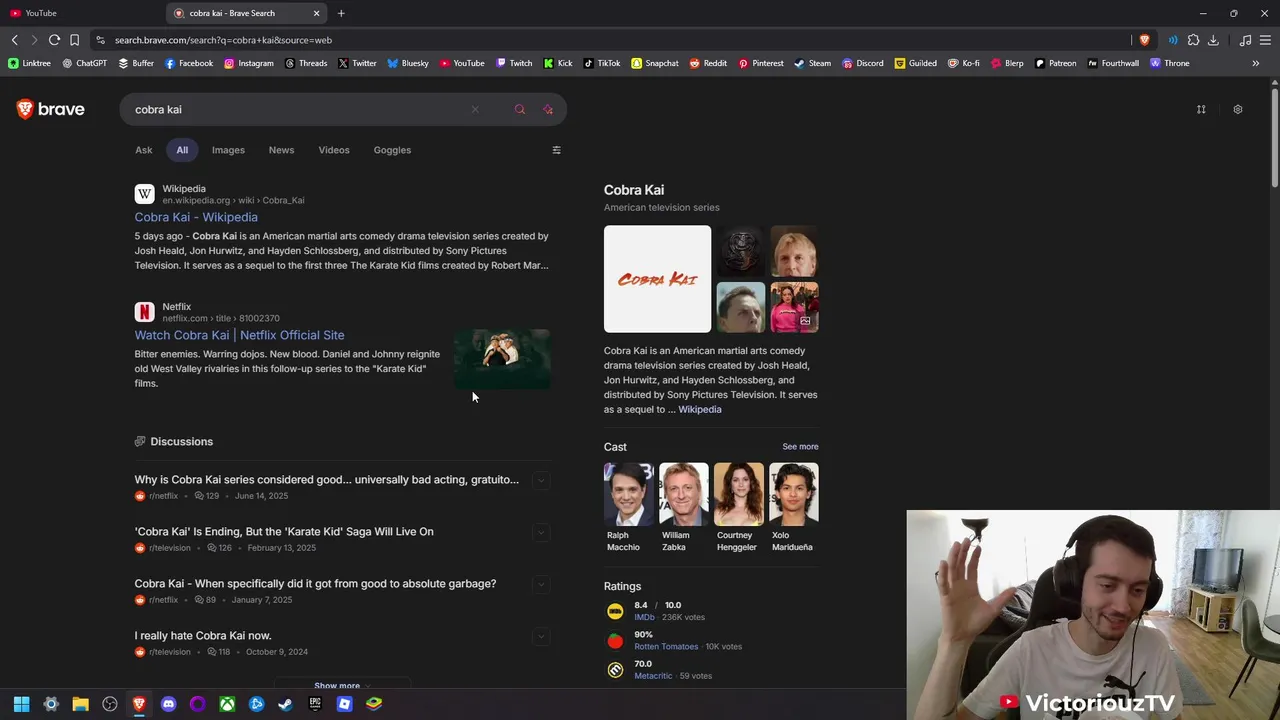Image resolution: width=1280 pixels, height=720 pixels.
Task: Click the Wikipedia link in the info panel
Action: (x=699, y=409)
